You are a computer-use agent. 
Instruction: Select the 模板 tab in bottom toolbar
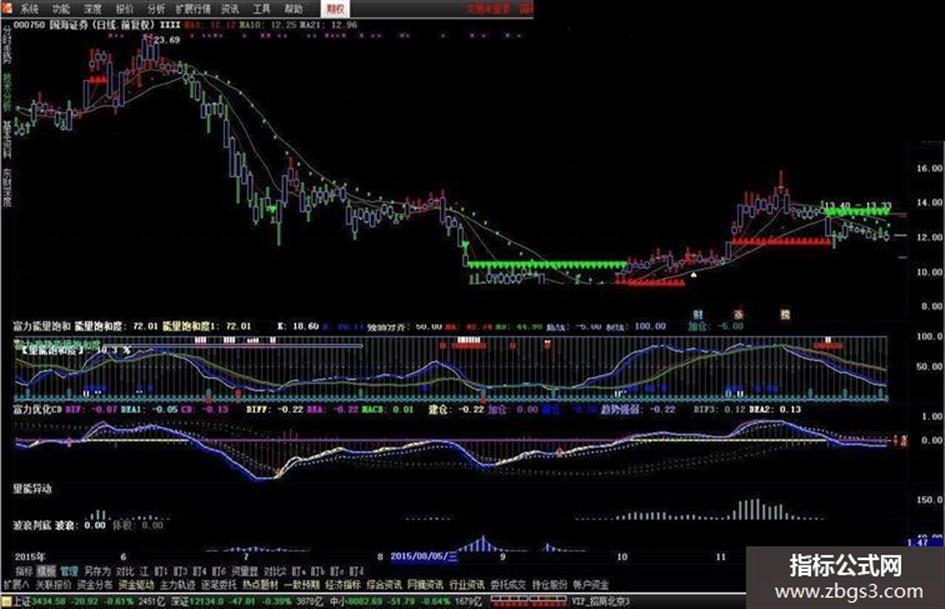click(46, 570)
